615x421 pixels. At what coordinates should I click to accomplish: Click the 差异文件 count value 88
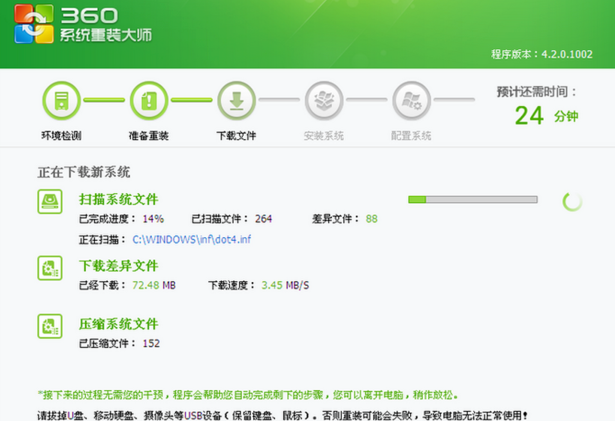(x=371, y=219)
